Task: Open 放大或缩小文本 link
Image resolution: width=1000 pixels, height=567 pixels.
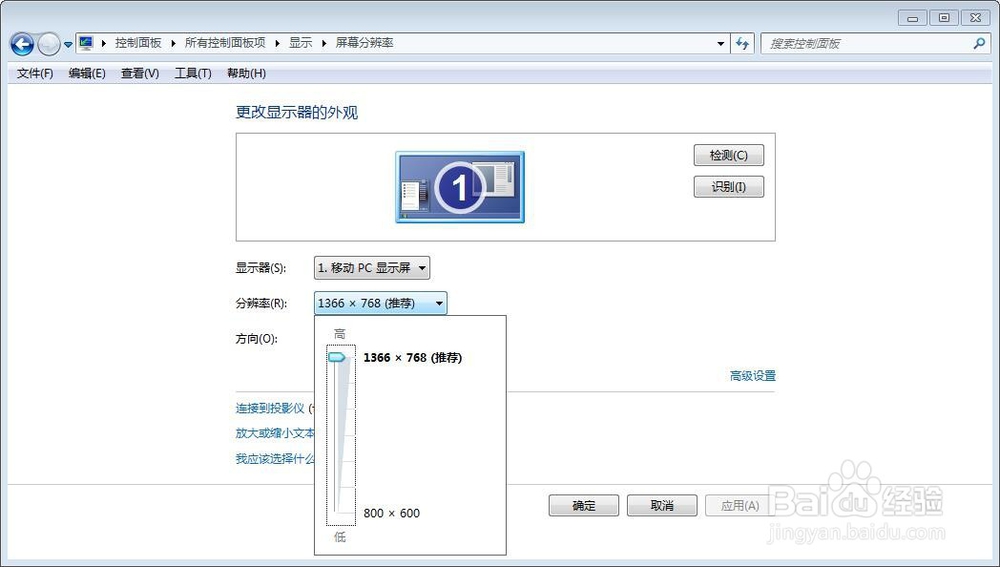Action: coord(275,433)
